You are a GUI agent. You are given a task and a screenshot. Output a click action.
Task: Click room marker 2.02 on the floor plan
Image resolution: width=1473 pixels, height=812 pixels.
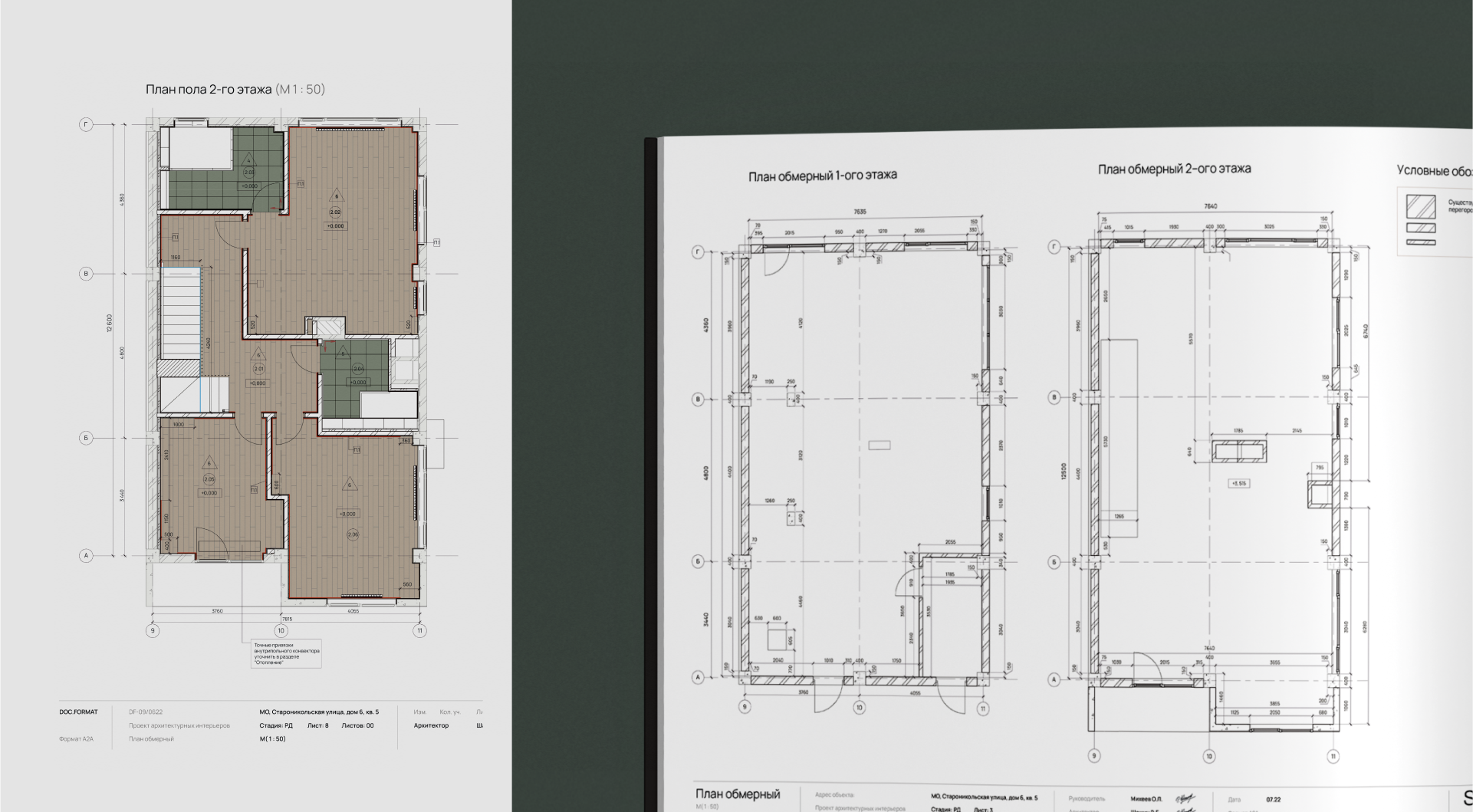point(336,212)
